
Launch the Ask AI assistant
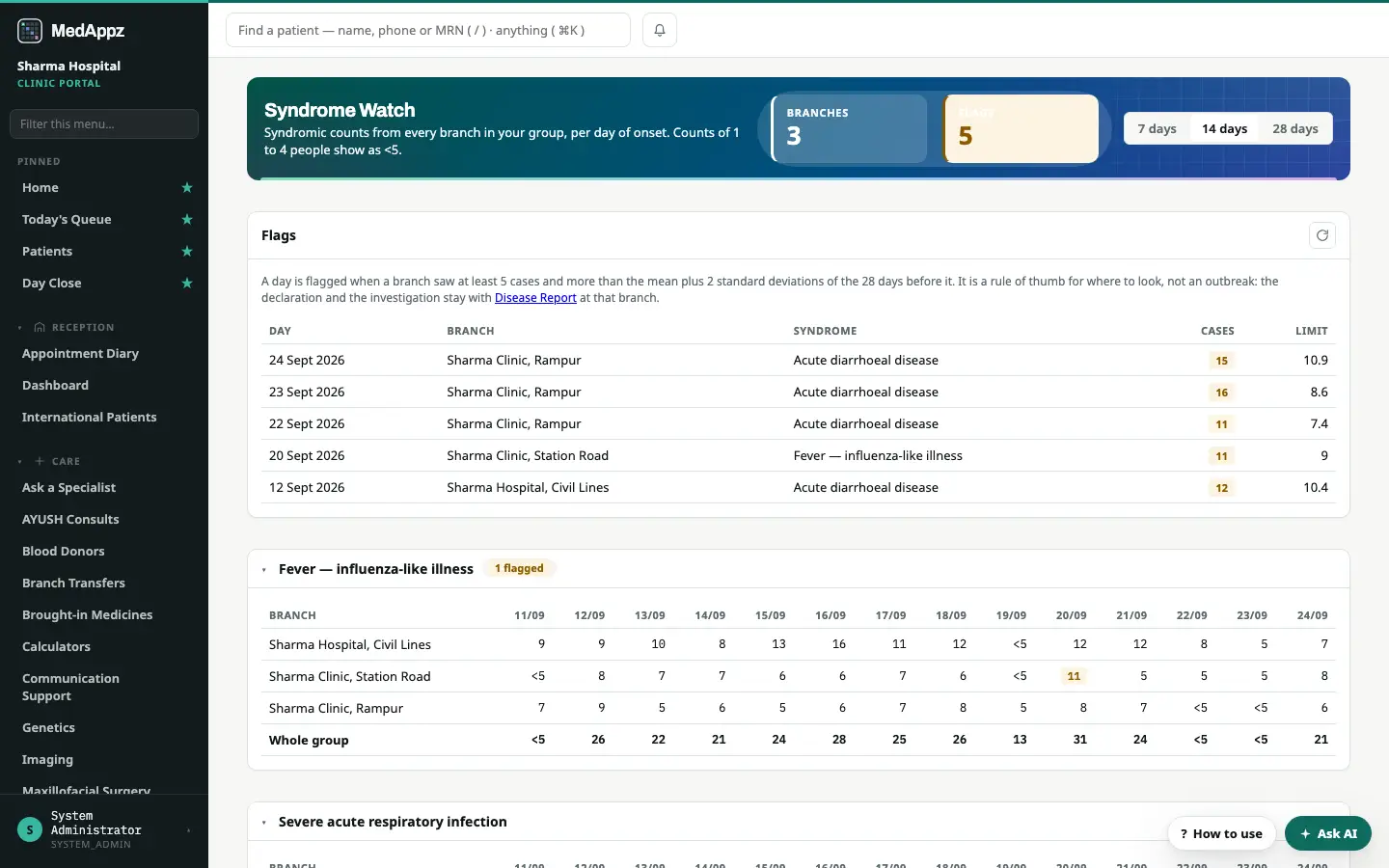tap(1328, 834)
